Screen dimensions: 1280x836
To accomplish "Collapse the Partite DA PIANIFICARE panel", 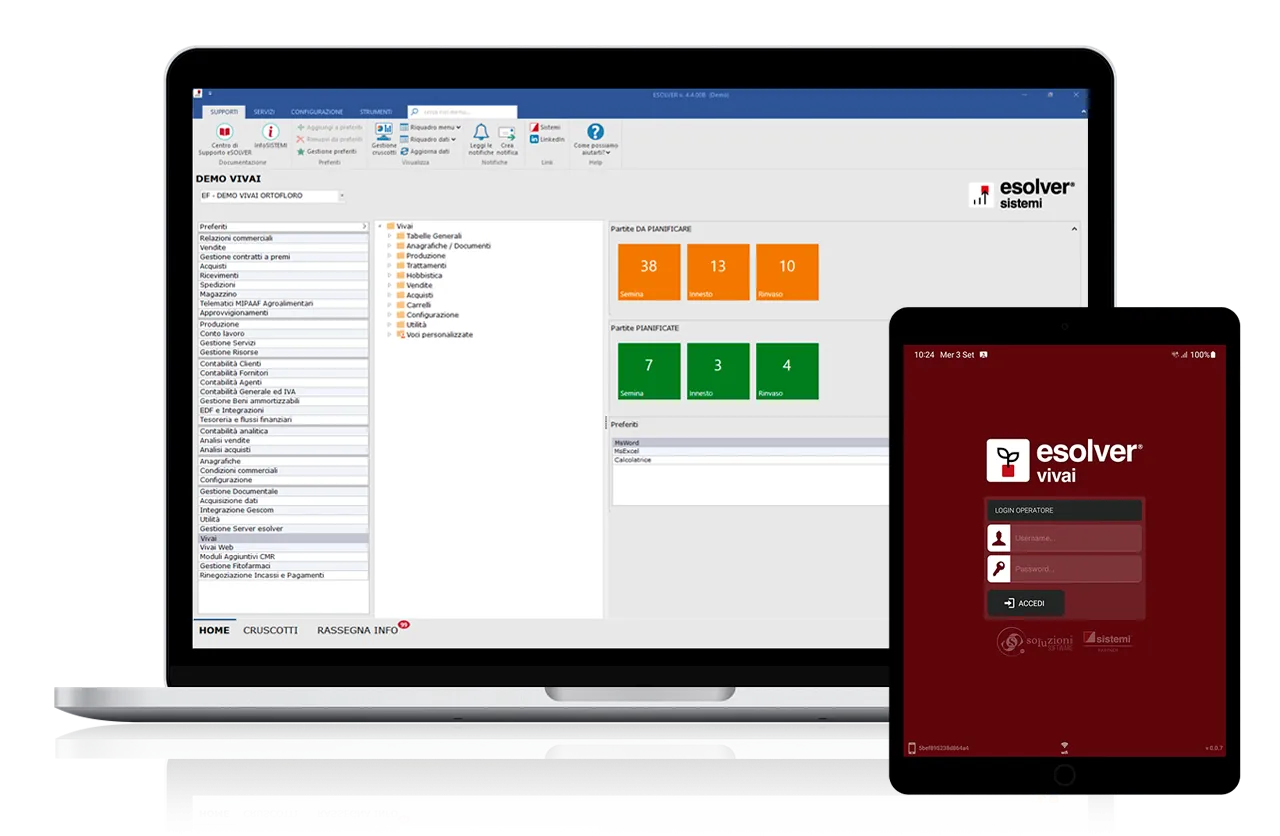I will 1074,229.
